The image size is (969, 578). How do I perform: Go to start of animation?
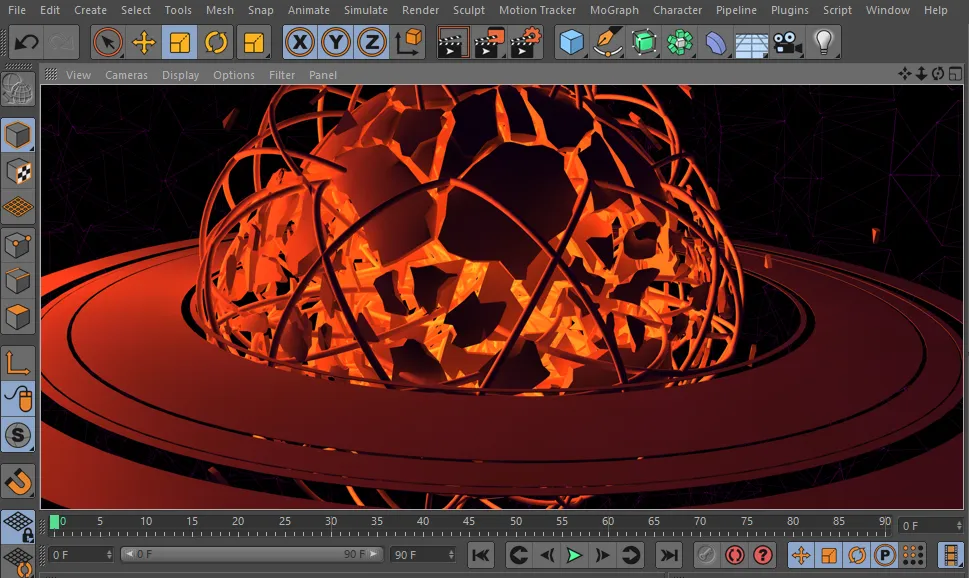(481, 555)
